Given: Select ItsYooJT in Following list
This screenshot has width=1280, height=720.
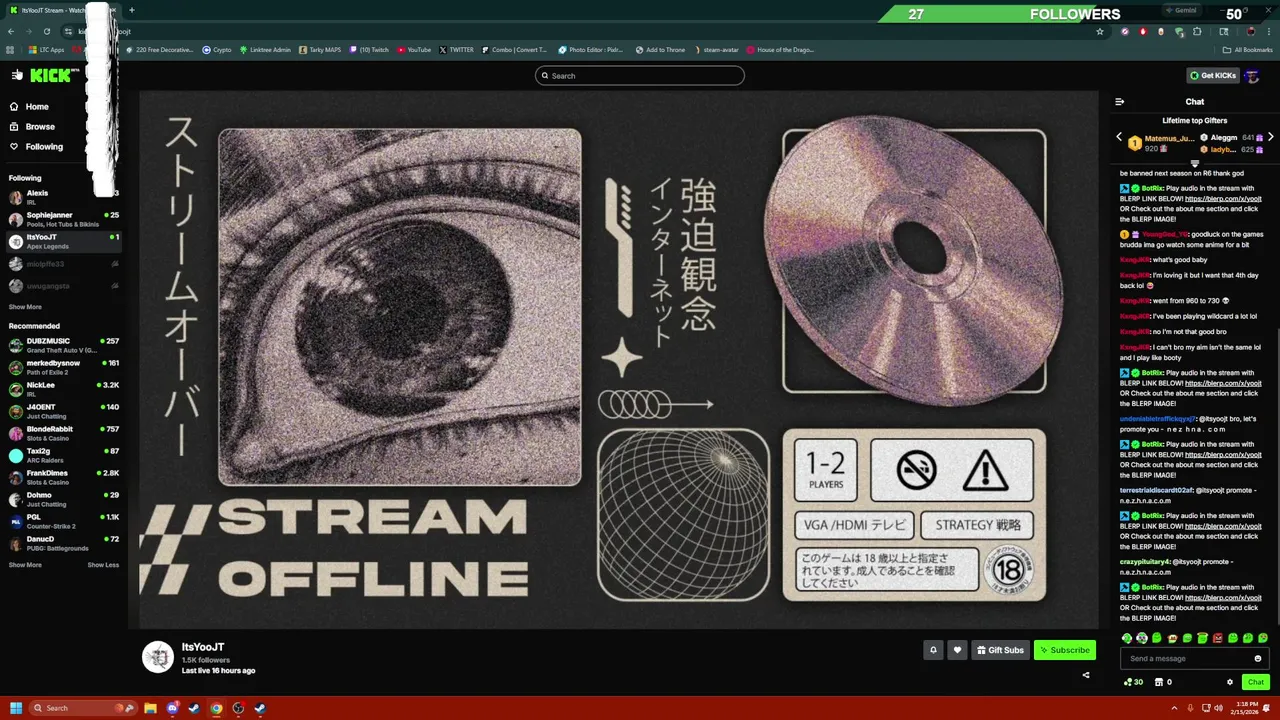Looking at the screenshot, I should tap(63, 241).
